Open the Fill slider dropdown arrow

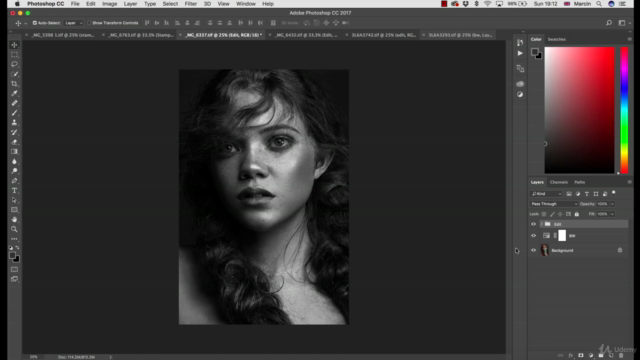[612, 214]
